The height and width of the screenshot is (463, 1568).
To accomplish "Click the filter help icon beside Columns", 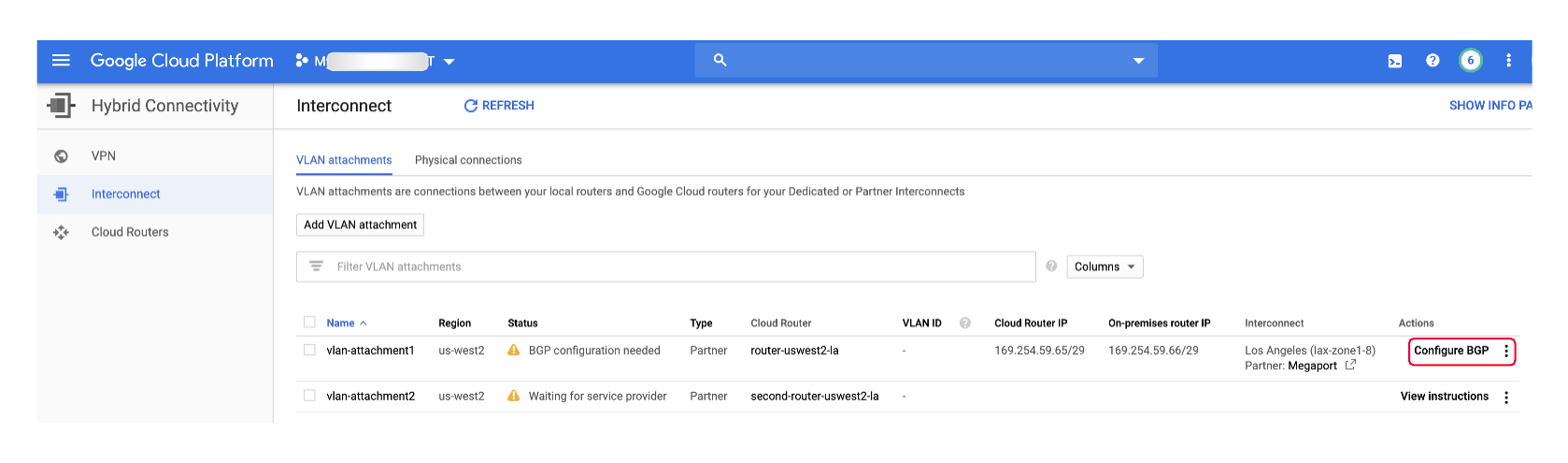I will [x=1051, y=267].
